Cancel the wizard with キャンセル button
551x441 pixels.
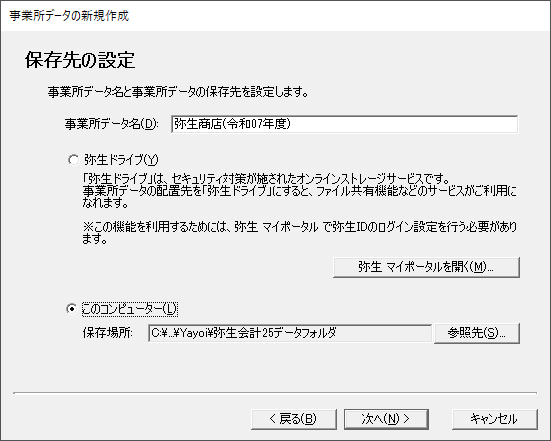(x=494, y=419)
